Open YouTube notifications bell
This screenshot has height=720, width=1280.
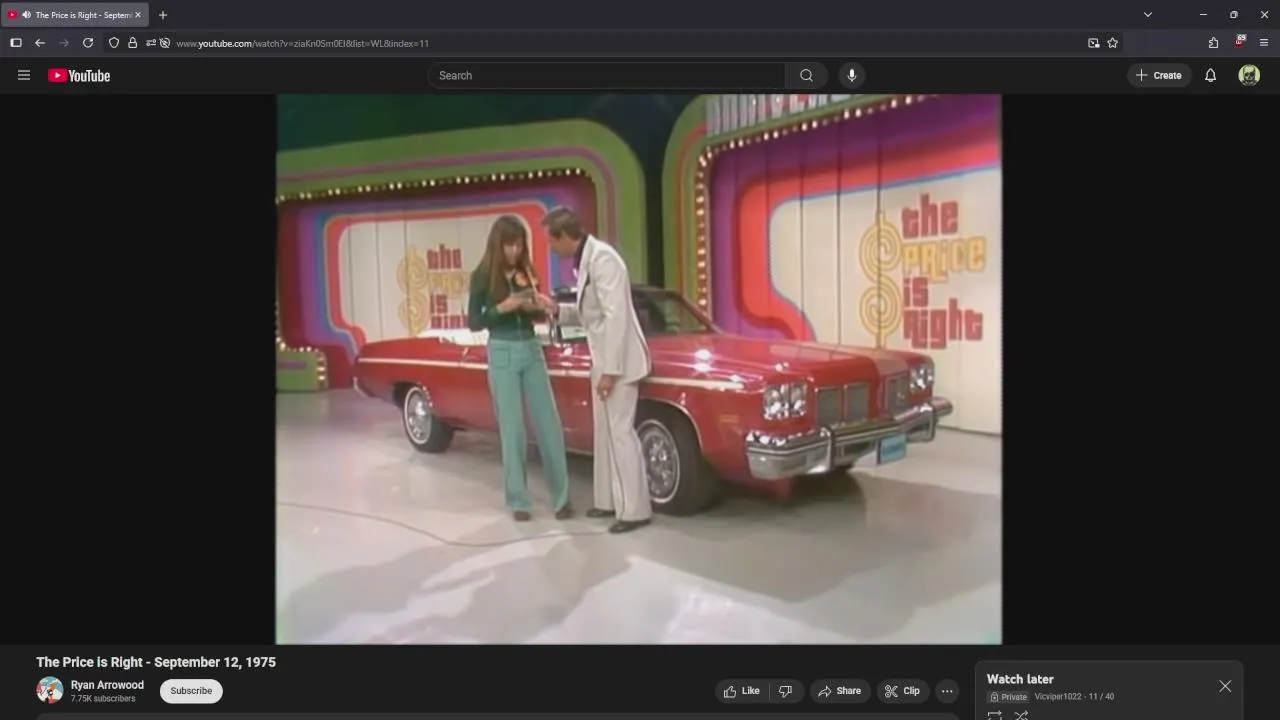point(1210,75)
